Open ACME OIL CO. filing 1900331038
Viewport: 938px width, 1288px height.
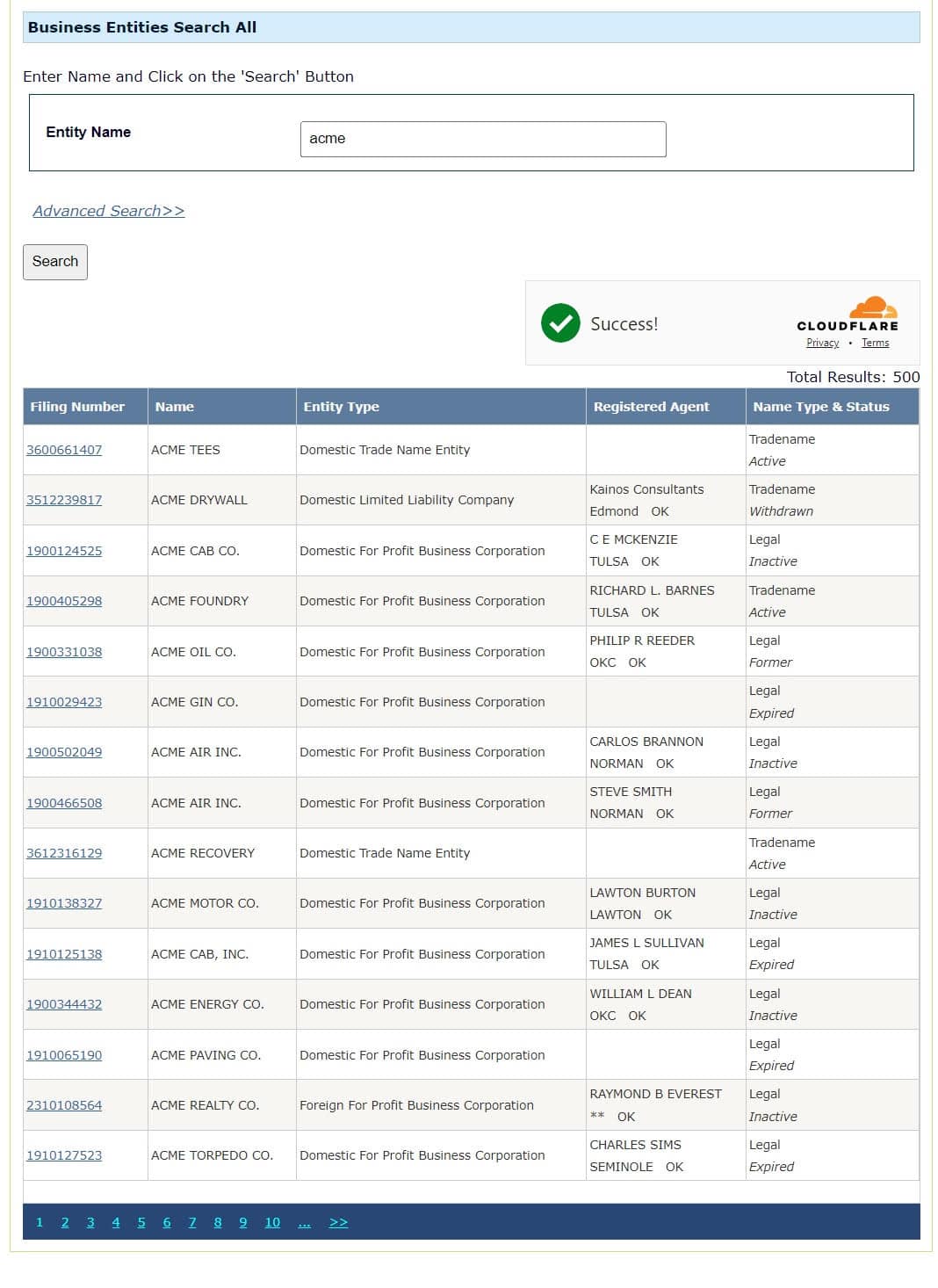point(64,651)
